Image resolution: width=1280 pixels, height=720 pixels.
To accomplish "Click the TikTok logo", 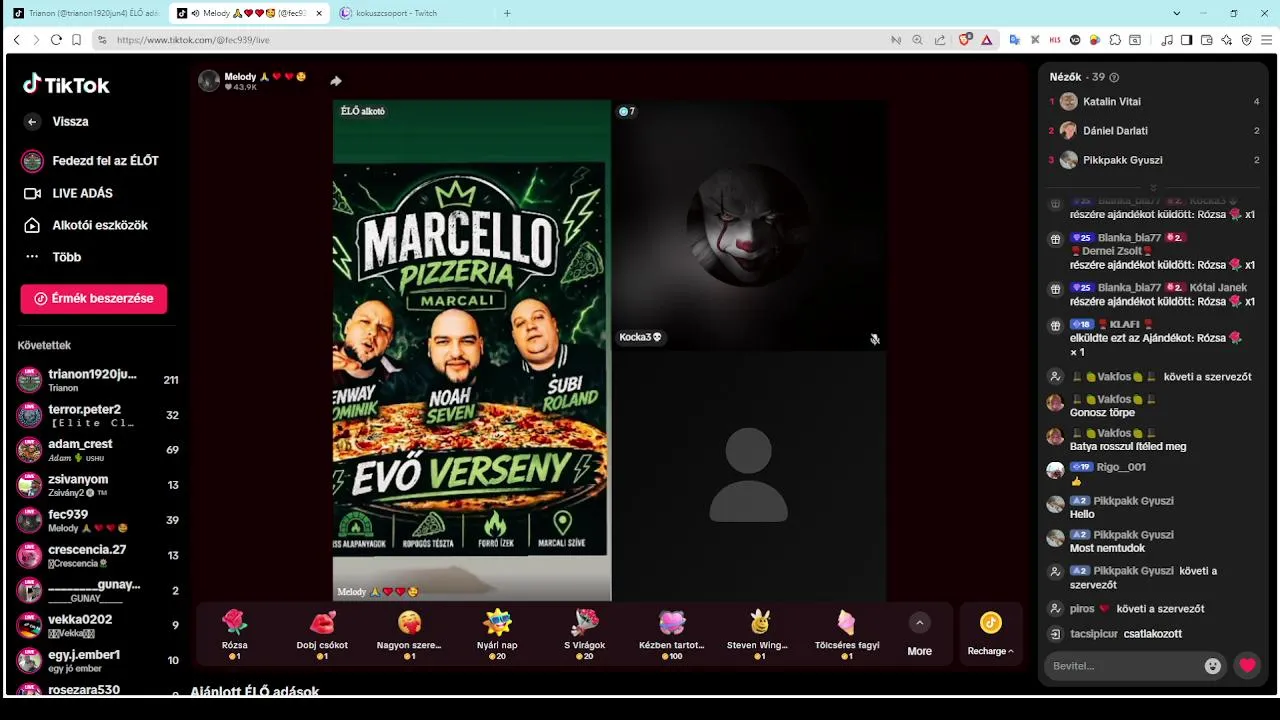I will (x=66, y=85).
